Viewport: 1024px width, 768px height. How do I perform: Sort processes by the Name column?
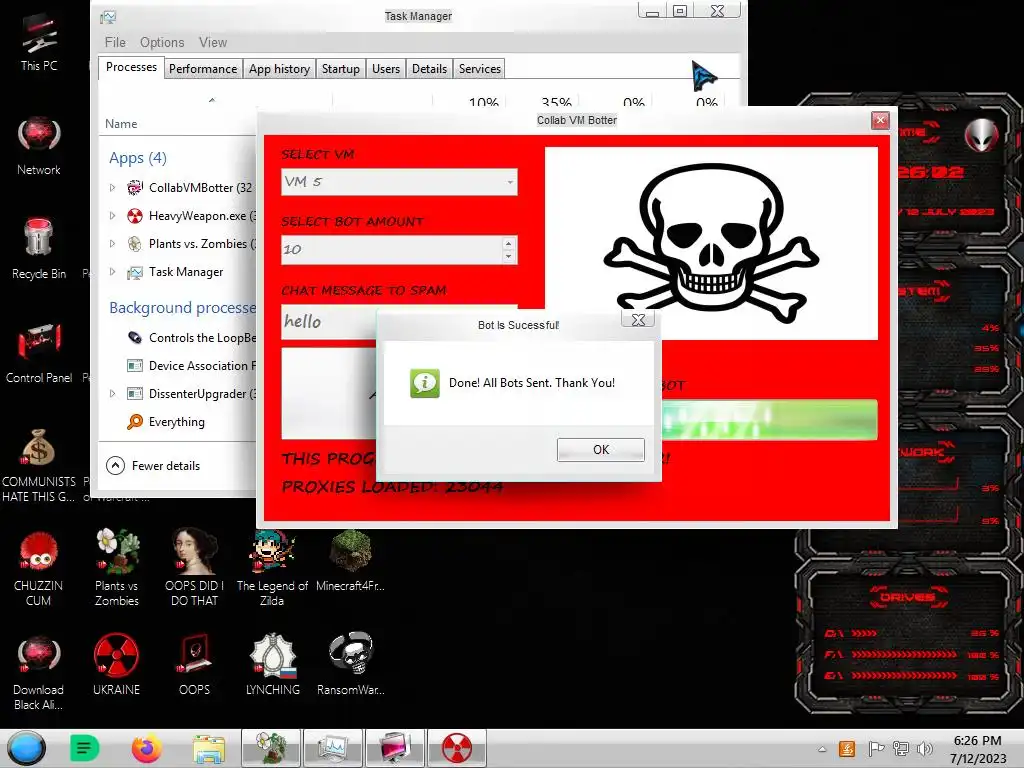[121, 123]
